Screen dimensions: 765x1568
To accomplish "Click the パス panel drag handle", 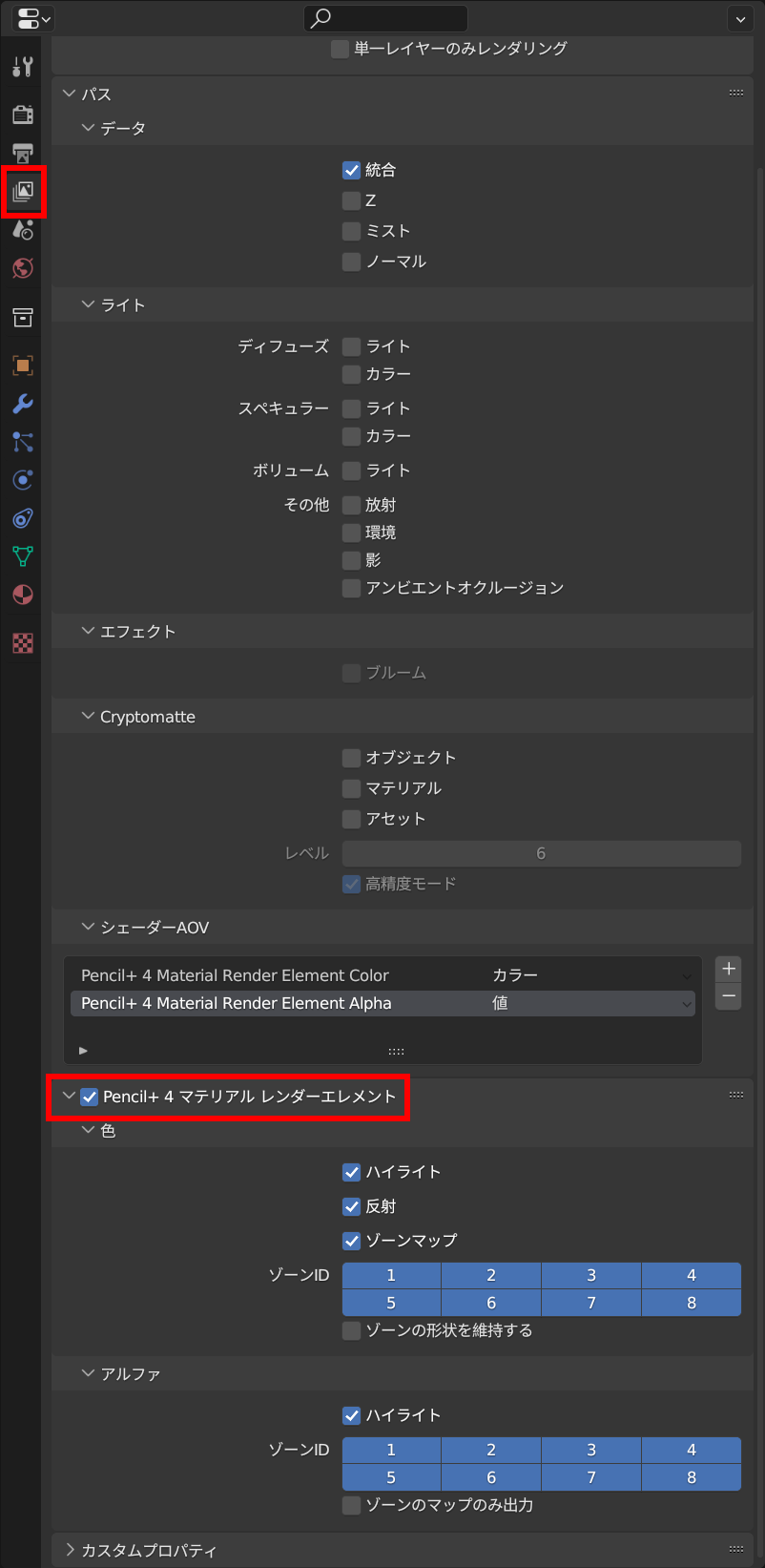I will click(736, 93).
